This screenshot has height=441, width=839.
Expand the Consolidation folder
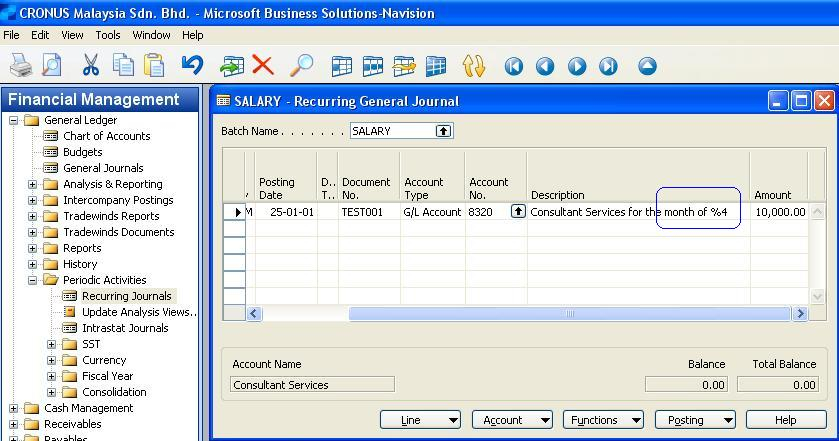tap(51, 392)
